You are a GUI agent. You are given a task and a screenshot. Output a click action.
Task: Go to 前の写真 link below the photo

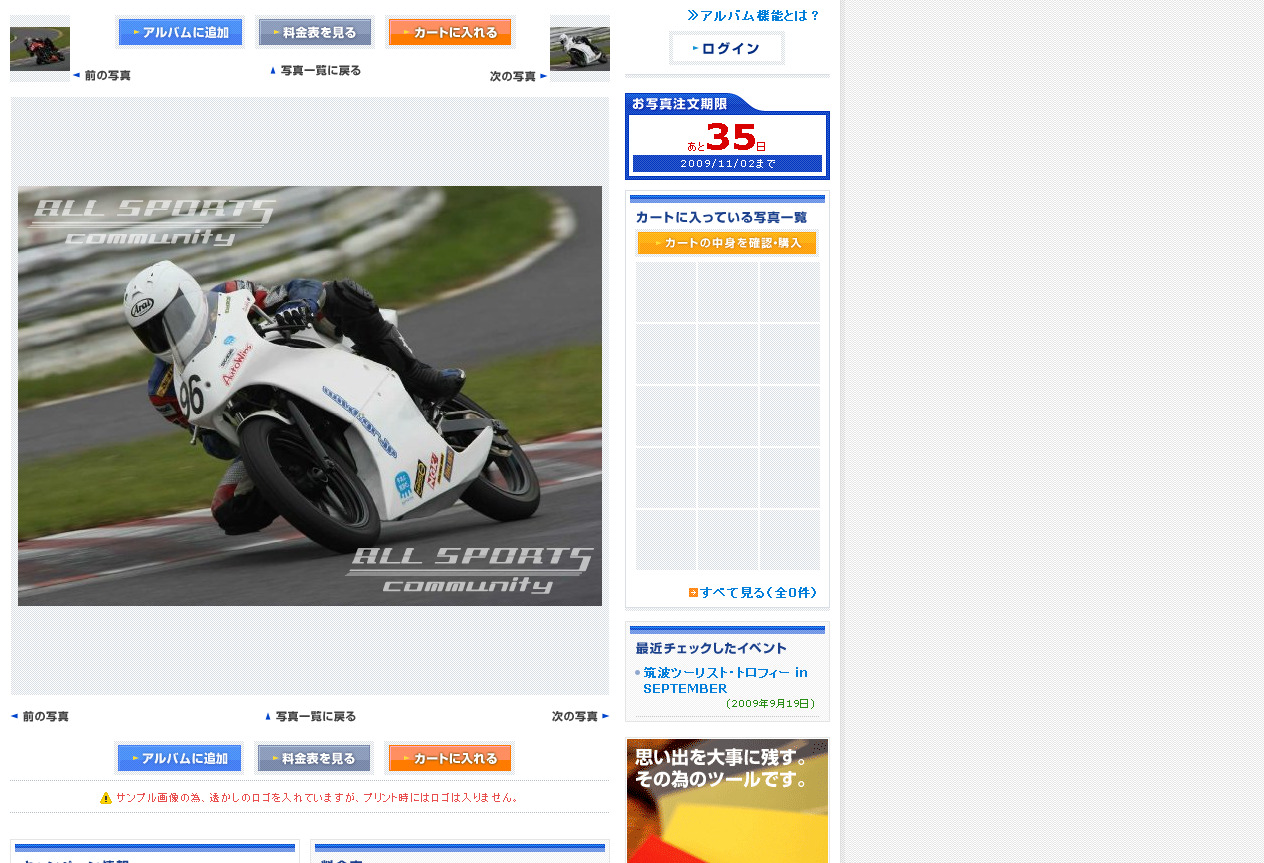click(x=40, y=716)
